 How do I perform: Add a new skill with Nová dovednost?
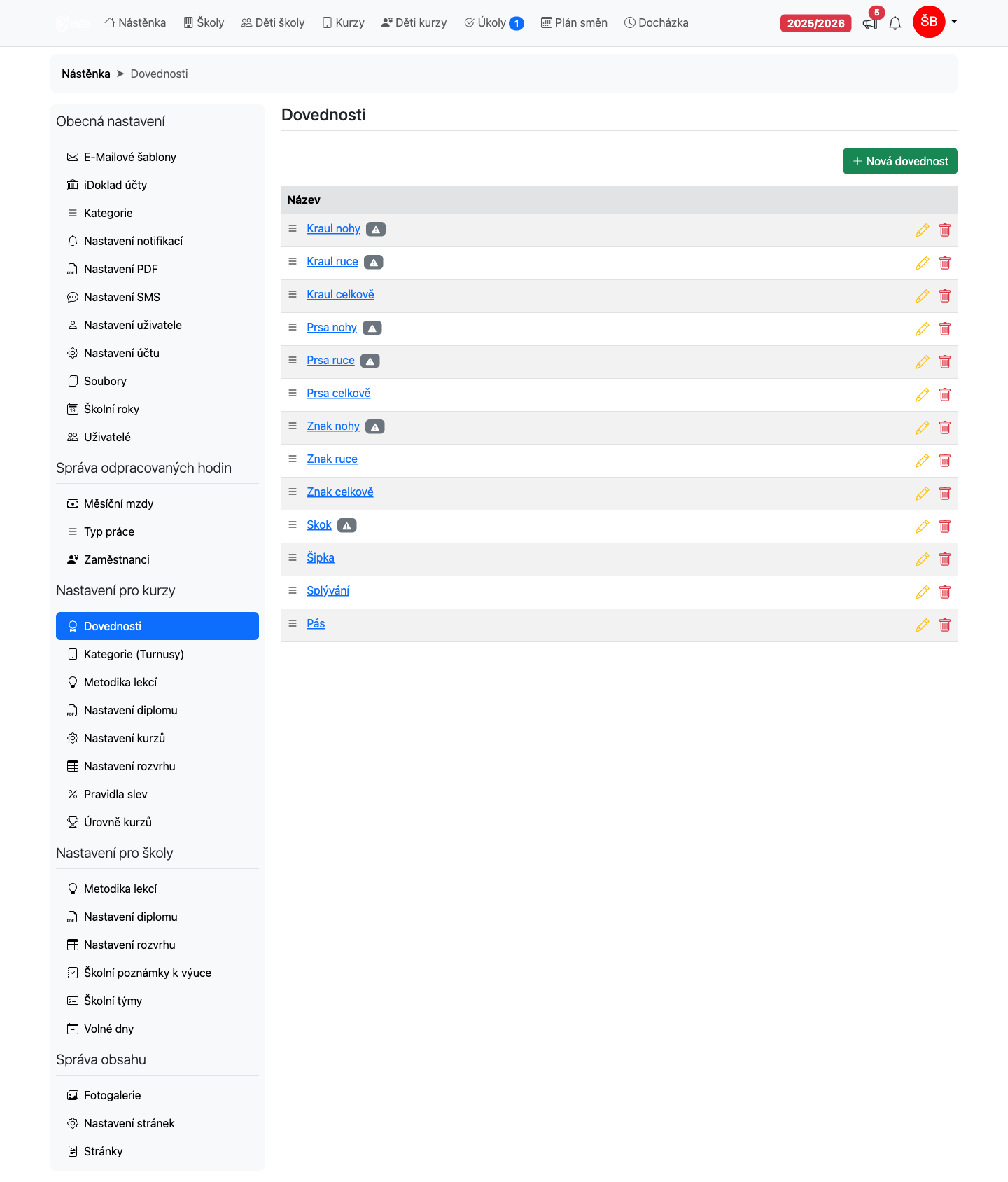tap(900, 161)
